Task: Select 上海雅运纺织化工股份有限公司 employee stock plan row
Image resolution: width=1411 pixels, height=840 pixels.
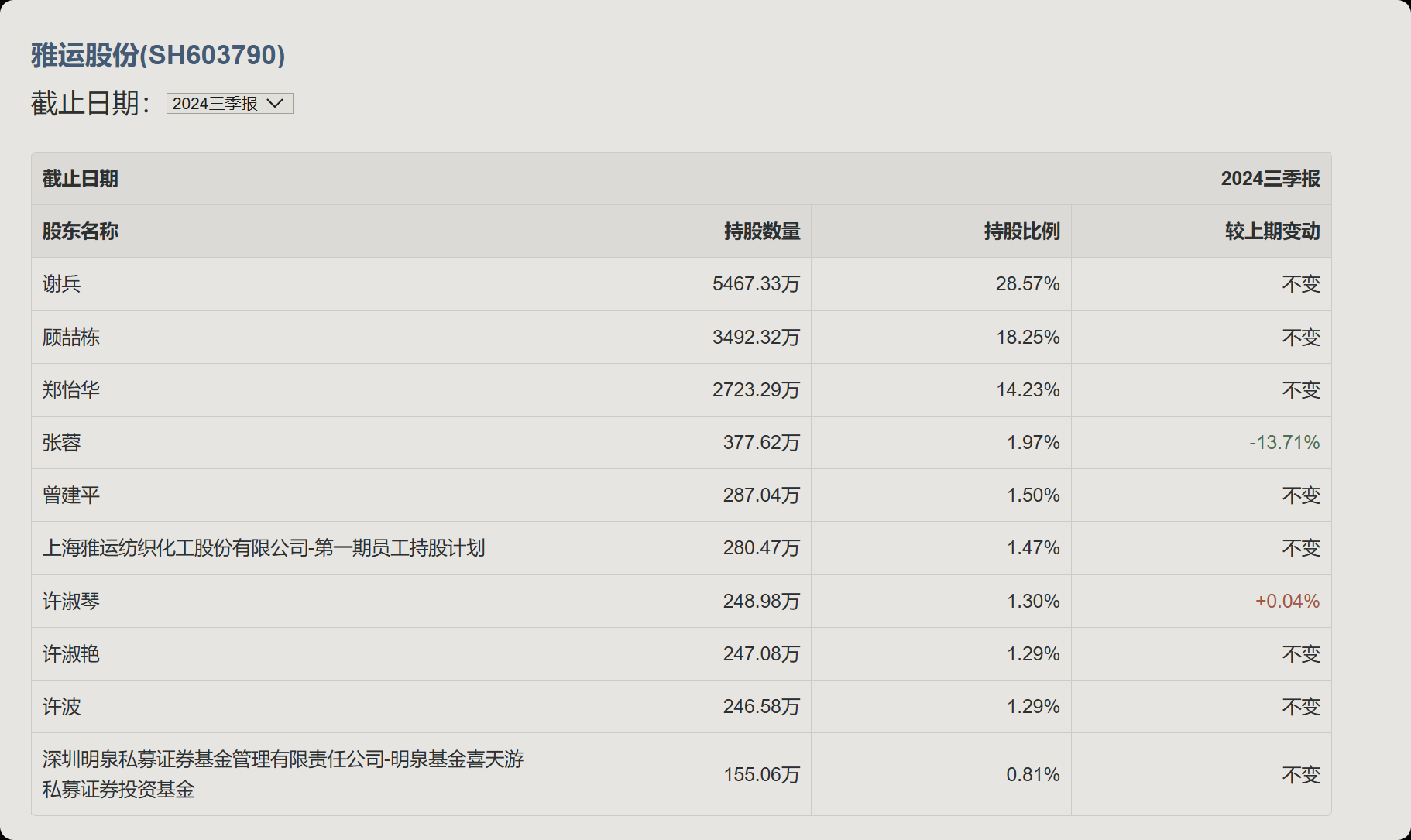Action: [263, 548]
